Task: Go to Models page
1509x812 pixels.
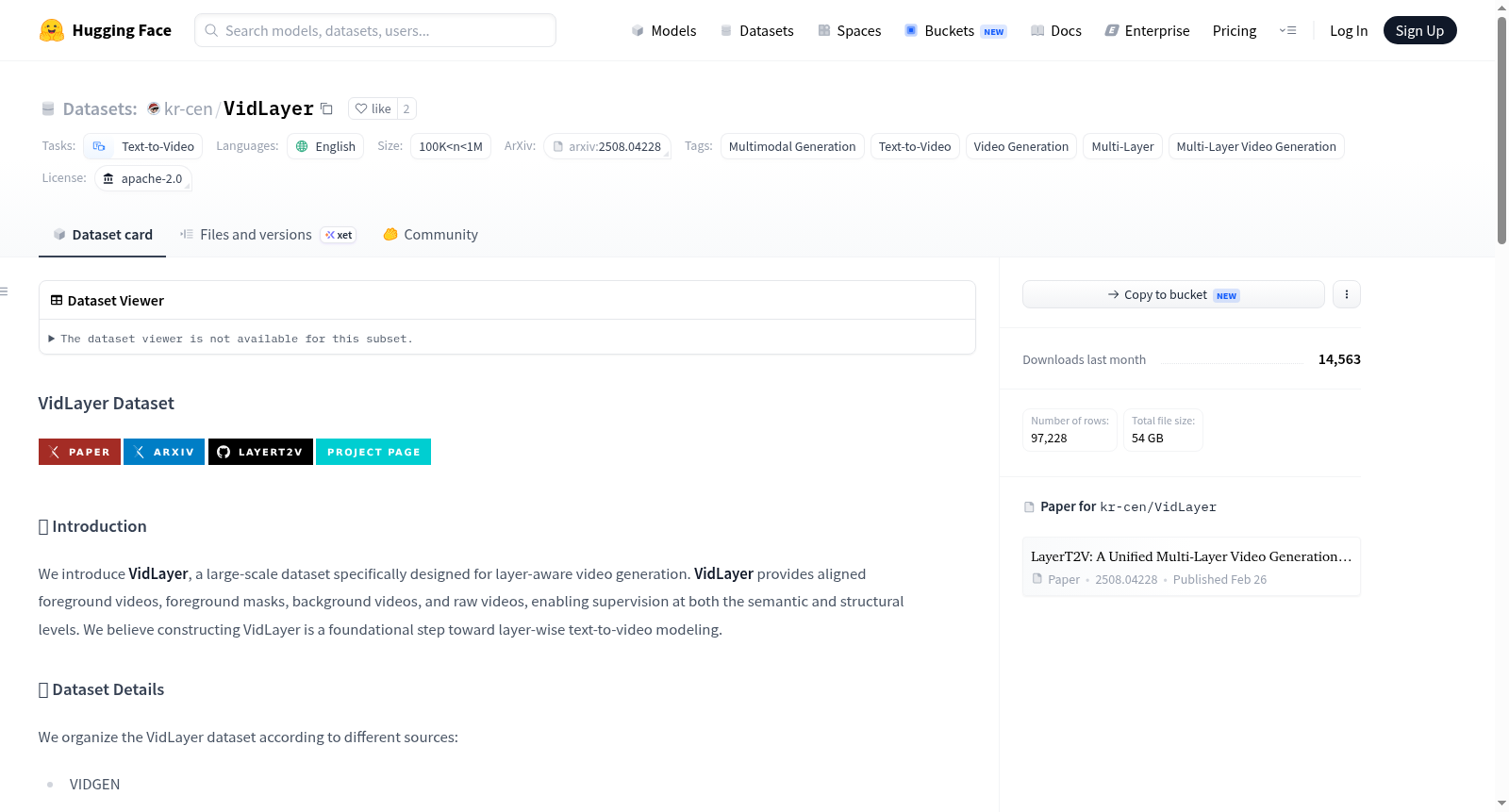Action: tap(664, 31)
